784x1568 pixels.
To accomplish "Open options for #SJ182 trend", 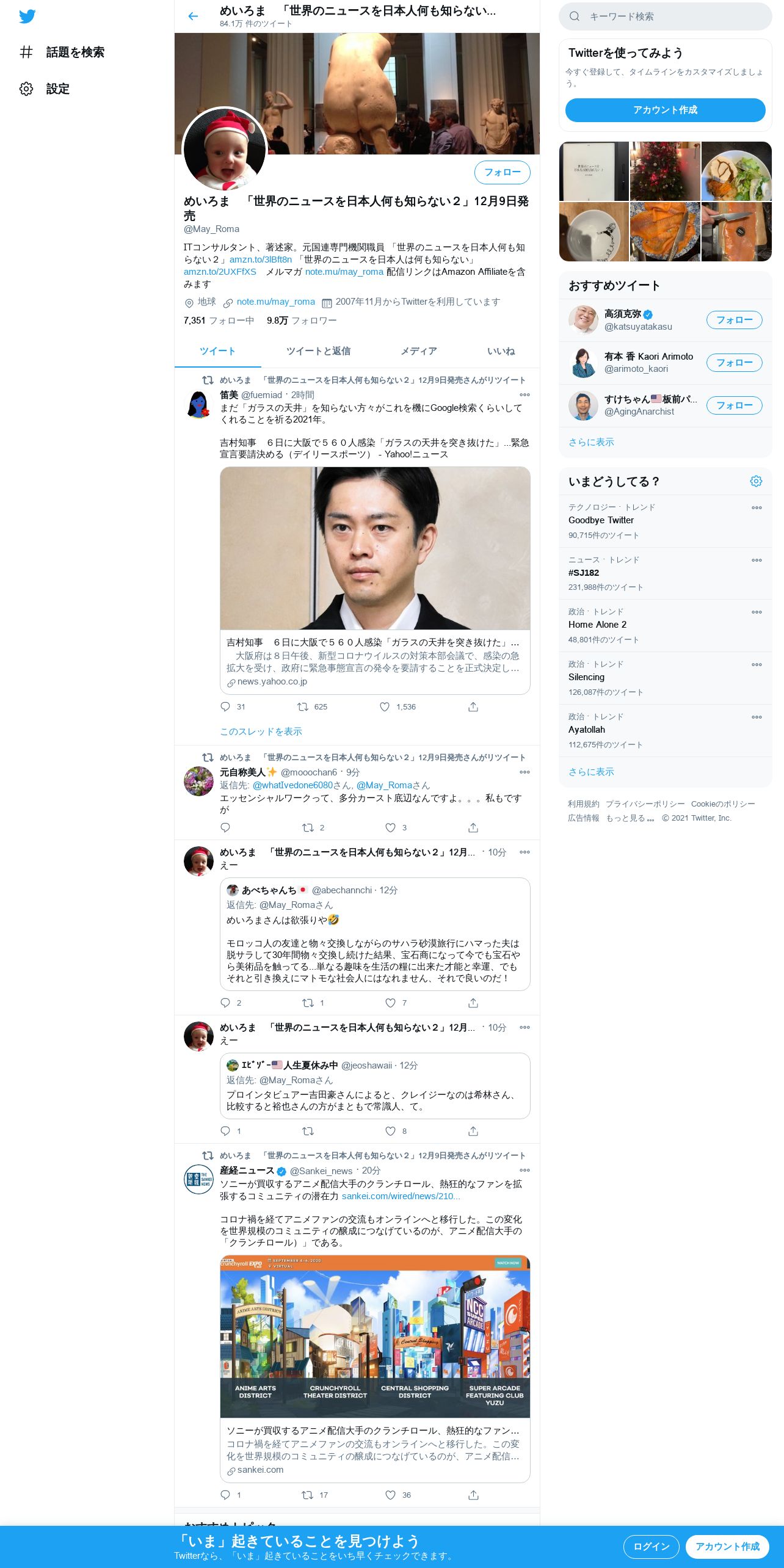I will pos(757,560).
